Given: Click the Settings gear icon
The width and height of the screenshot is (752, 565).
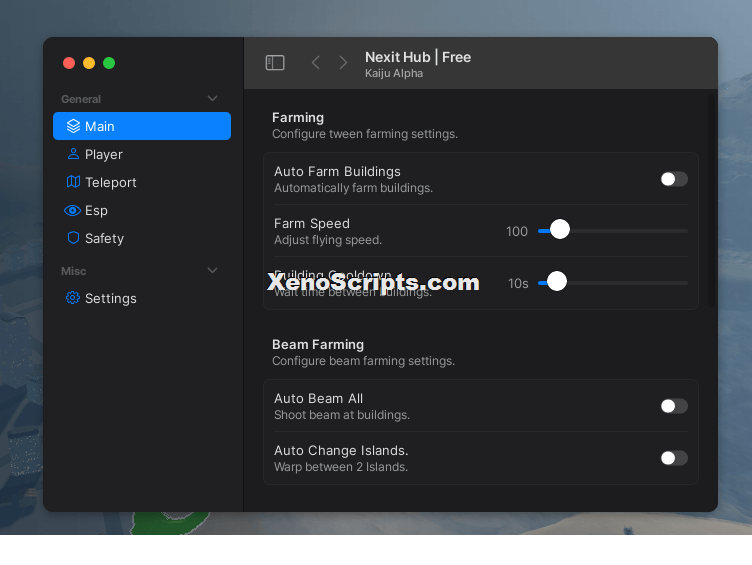Looking at the screenshot, I should point(72,298).
